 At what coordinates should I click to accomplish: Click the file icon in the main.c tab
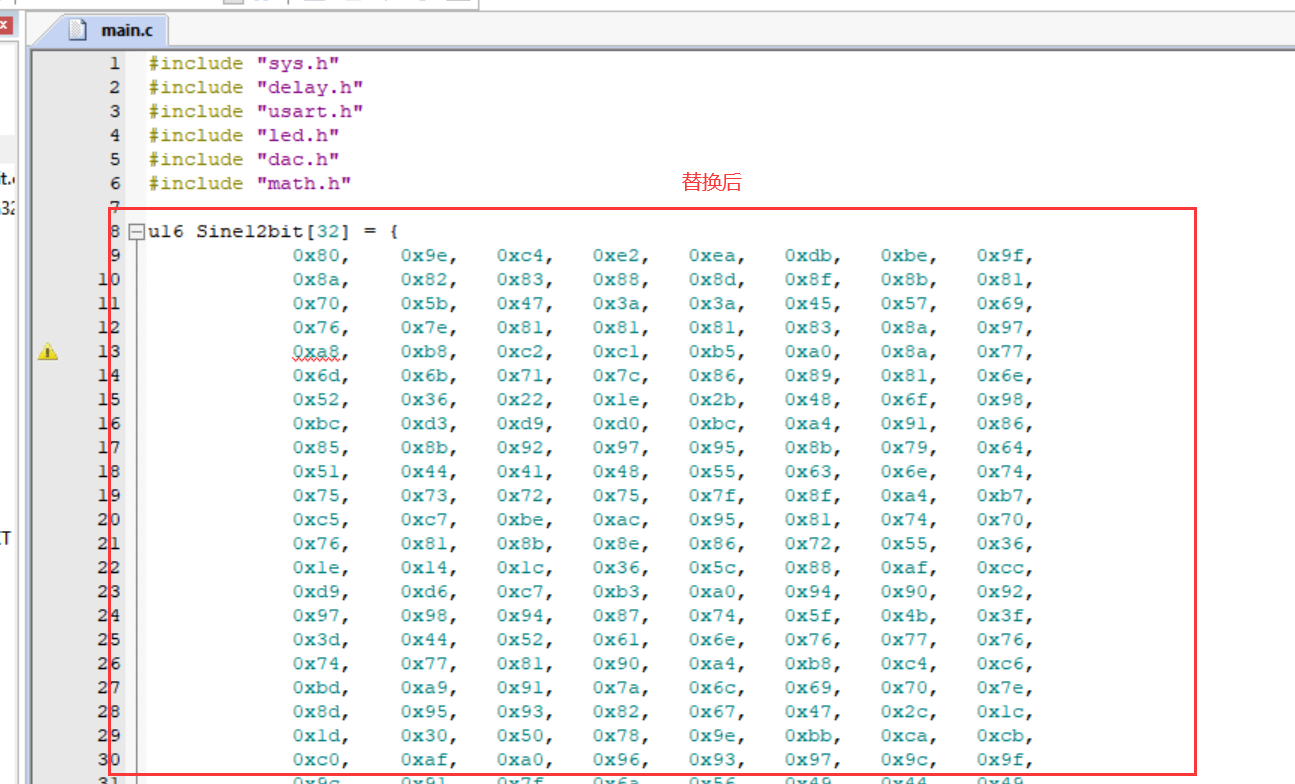[79, 30]
